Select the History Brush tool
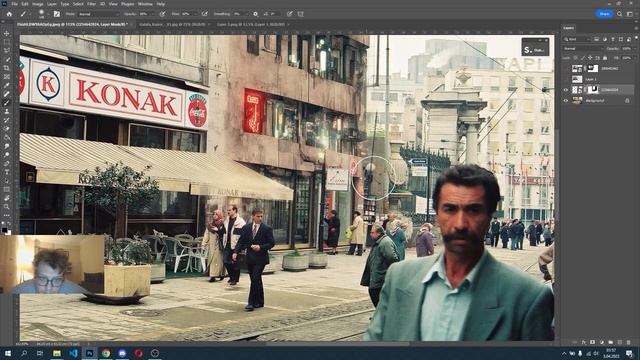640x360 pixels. point(7,120)
